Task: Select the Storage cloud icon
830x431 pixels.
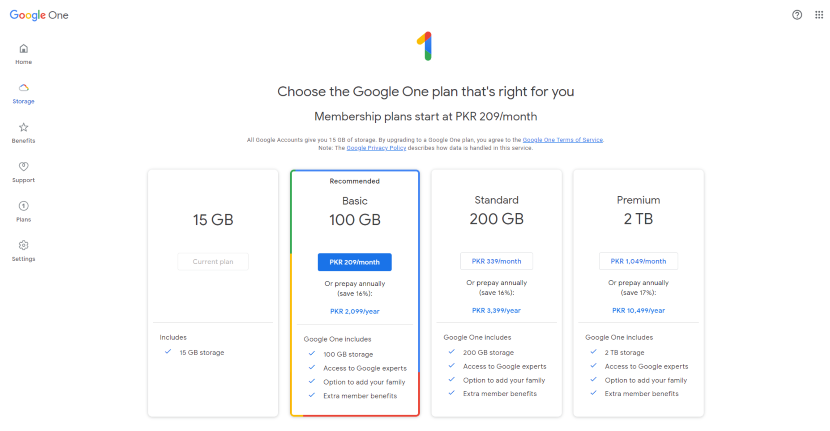Action: [23, 88]
